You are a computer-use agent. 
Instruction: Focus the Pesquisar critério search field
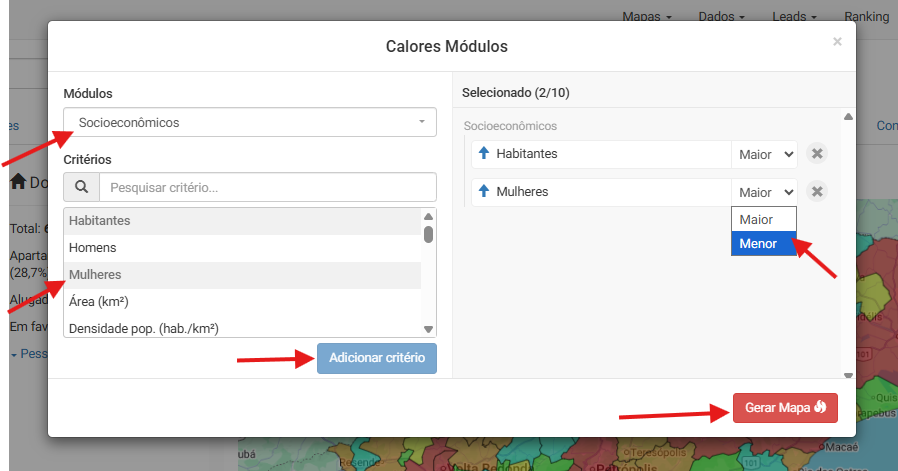pos(267,187)
